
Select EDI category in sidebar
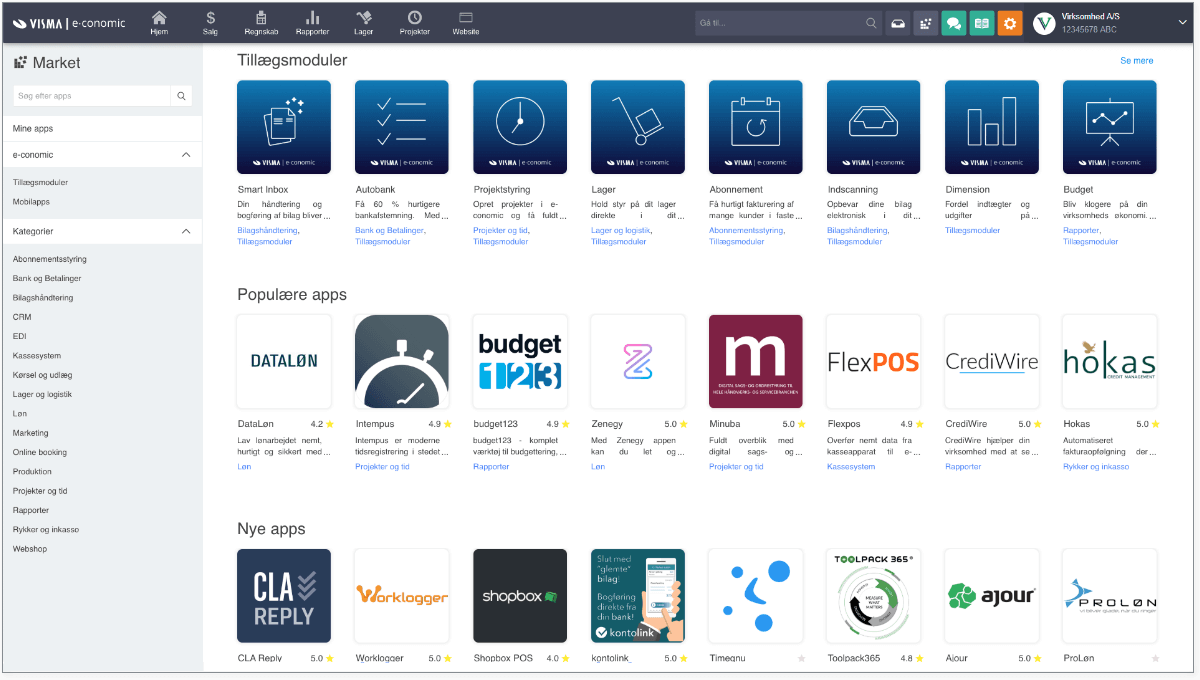[20, 336]
